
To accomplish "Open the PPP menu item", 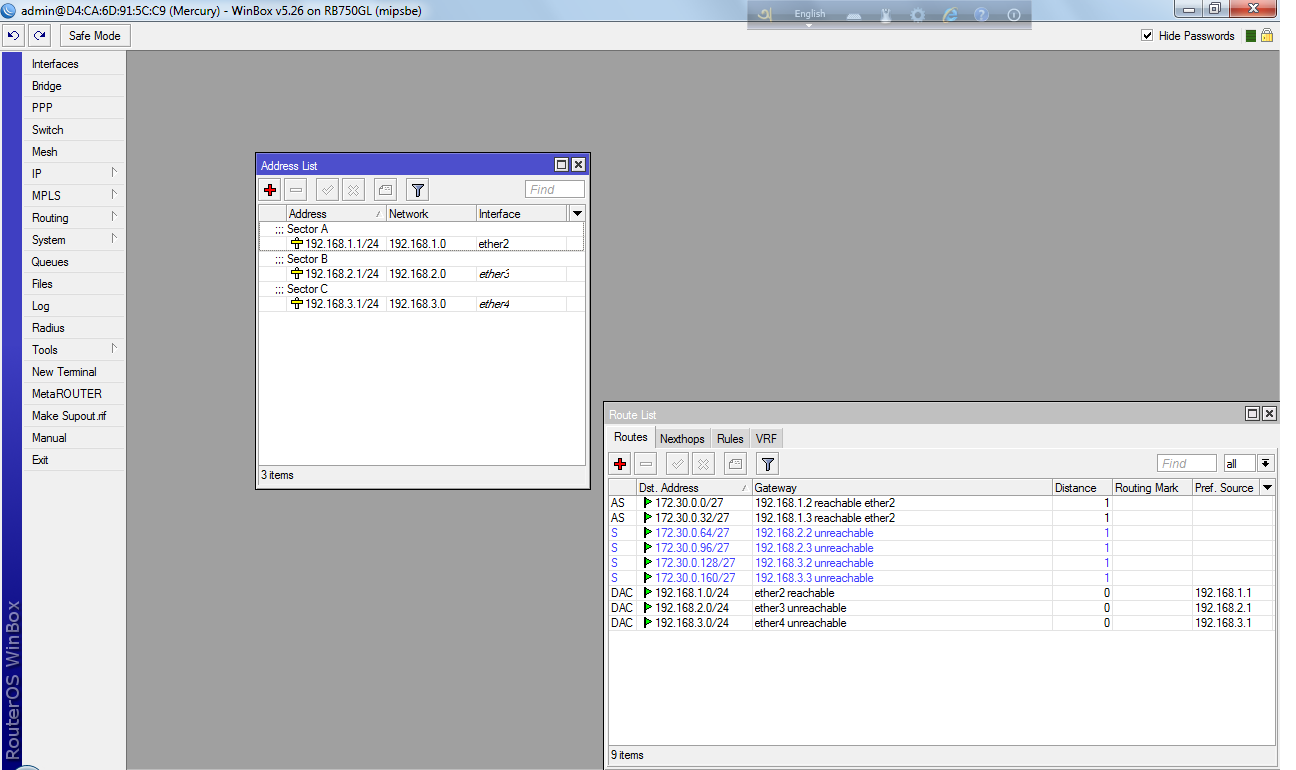I will (x=75, y=108).
